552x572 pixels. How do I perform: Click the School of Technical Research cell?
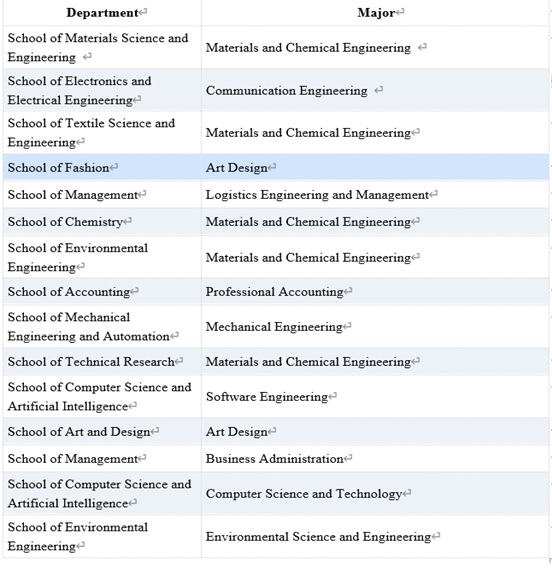click(102, 362)
